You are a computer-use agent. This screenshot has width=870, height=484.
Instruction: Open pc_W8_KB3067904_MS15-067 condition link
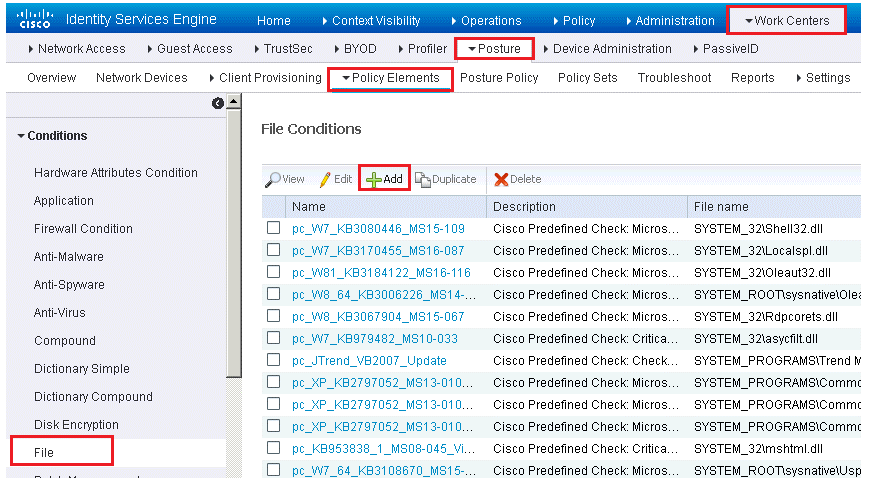click(x=378, y=317)
